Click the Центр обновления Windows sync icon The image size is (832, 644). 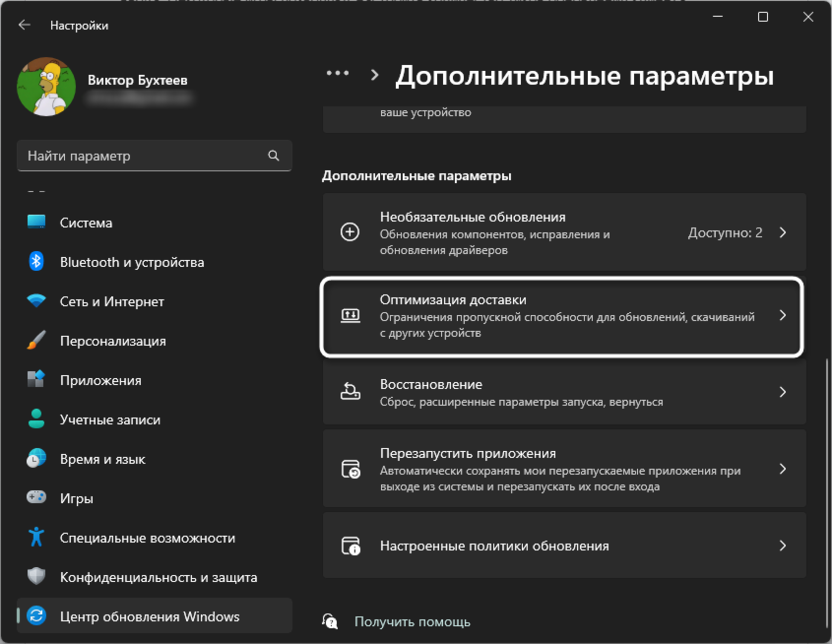pos(36,616)
